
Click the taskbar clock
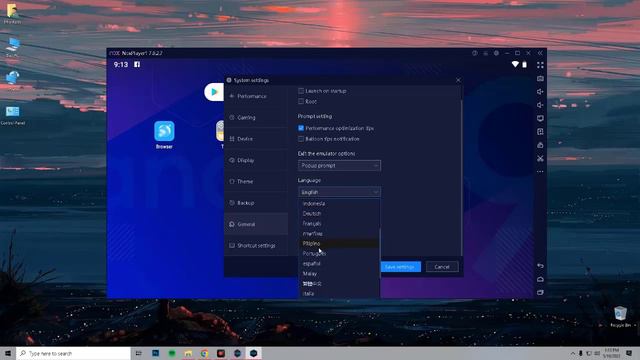coord(611,353)
